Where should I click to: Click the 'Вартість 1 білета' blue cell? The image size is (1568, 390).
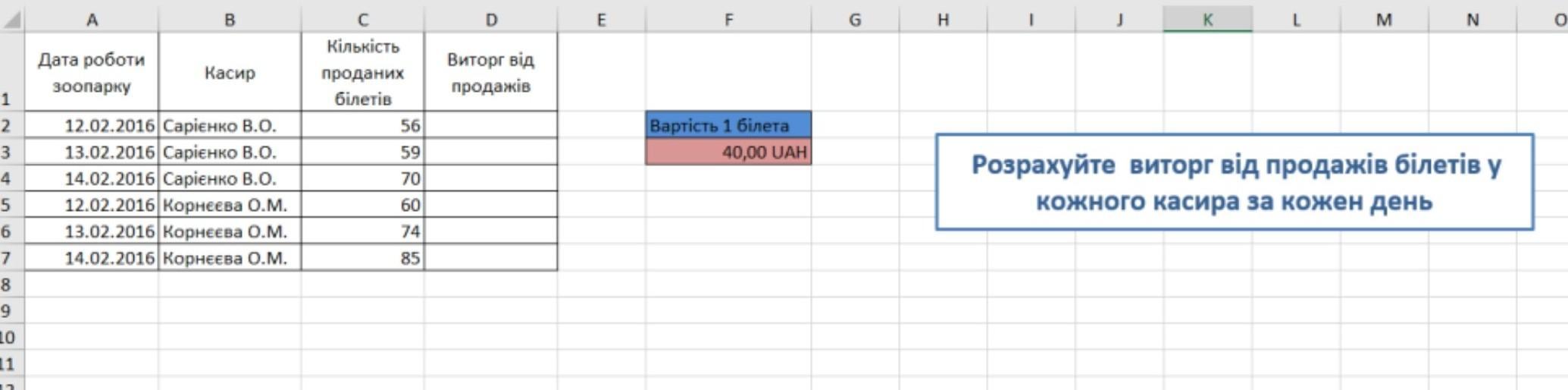click(x=728, y=125)
